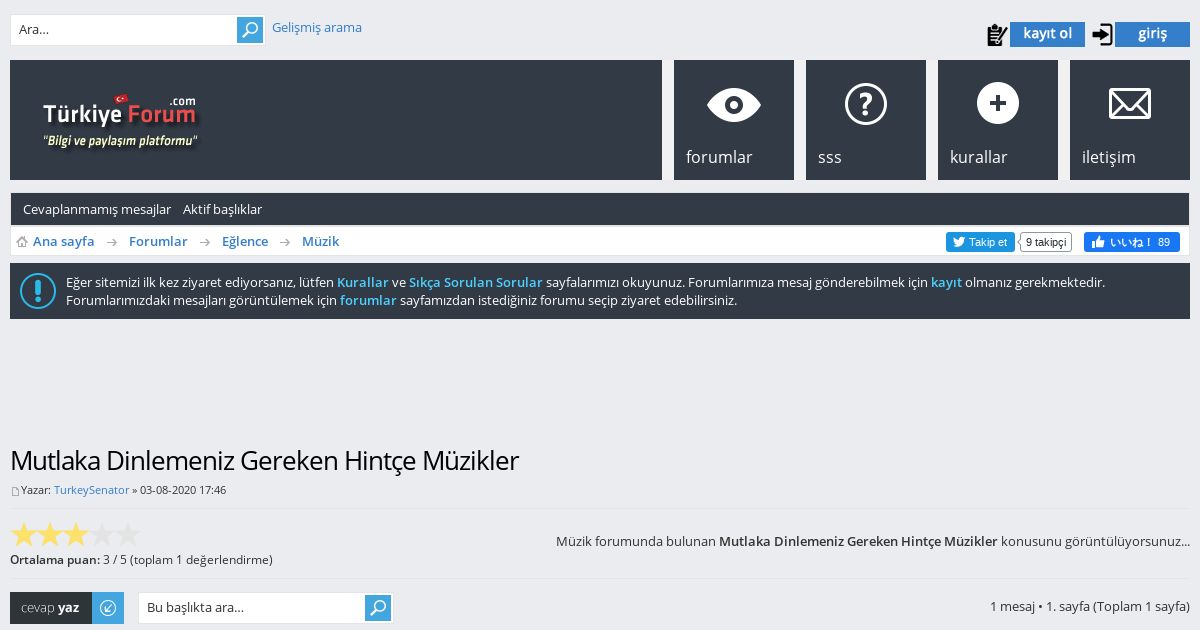This screenshot has height=630, width=1200.
Task: Click the reply arrow icon beside cevap yaz
Action: [108, 608]
